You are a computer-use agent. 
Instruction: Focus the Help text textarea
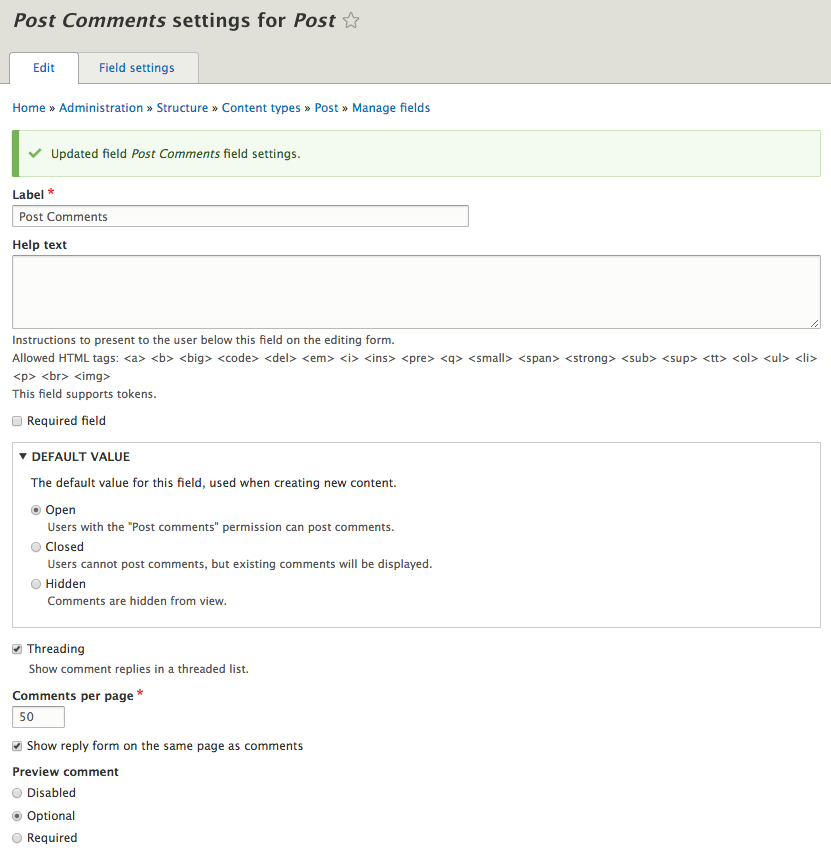point(416,291)
